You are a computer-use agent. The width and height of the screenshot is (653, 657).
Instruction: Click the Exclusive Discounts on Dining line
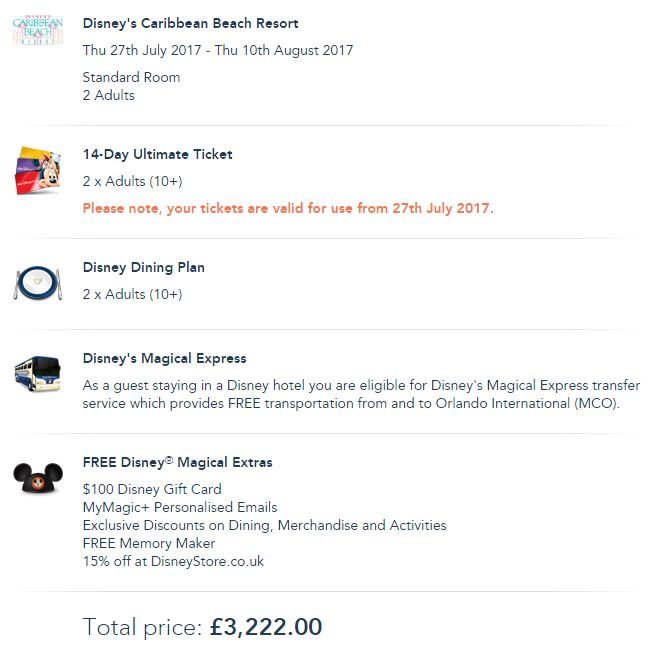coord(264,525)
